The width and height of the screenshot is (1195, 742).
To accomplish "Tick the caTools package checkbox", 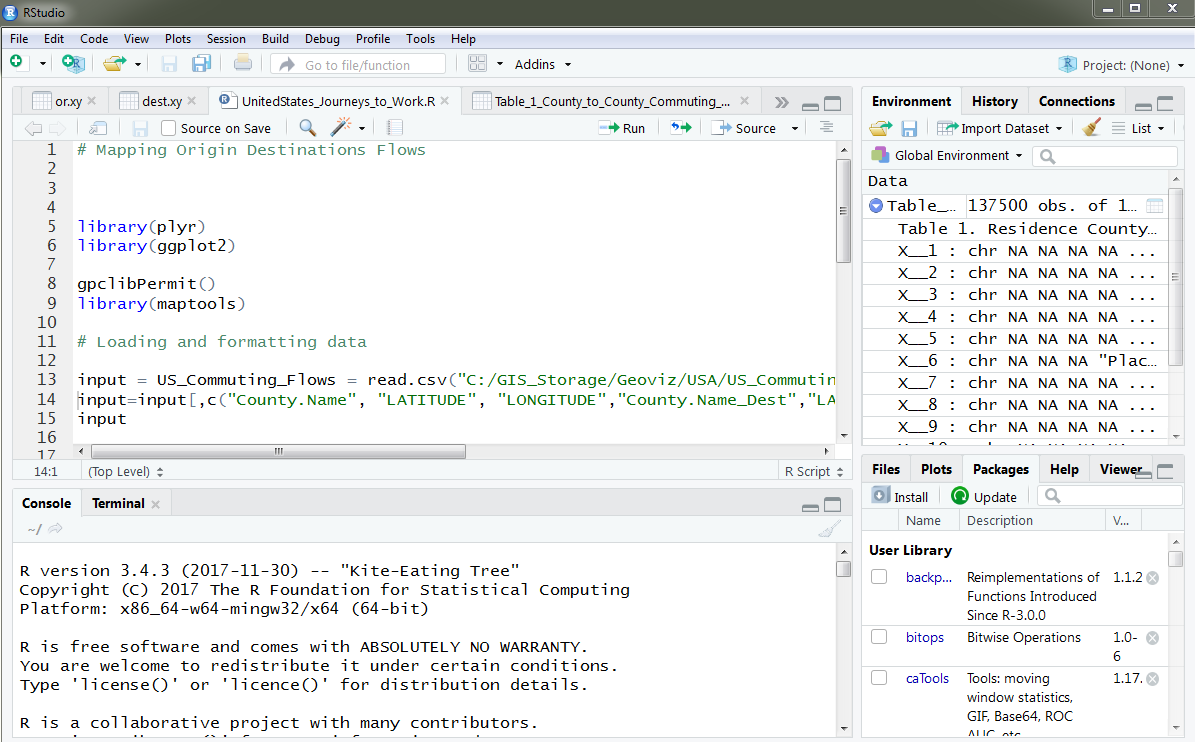I will point(879,678).
